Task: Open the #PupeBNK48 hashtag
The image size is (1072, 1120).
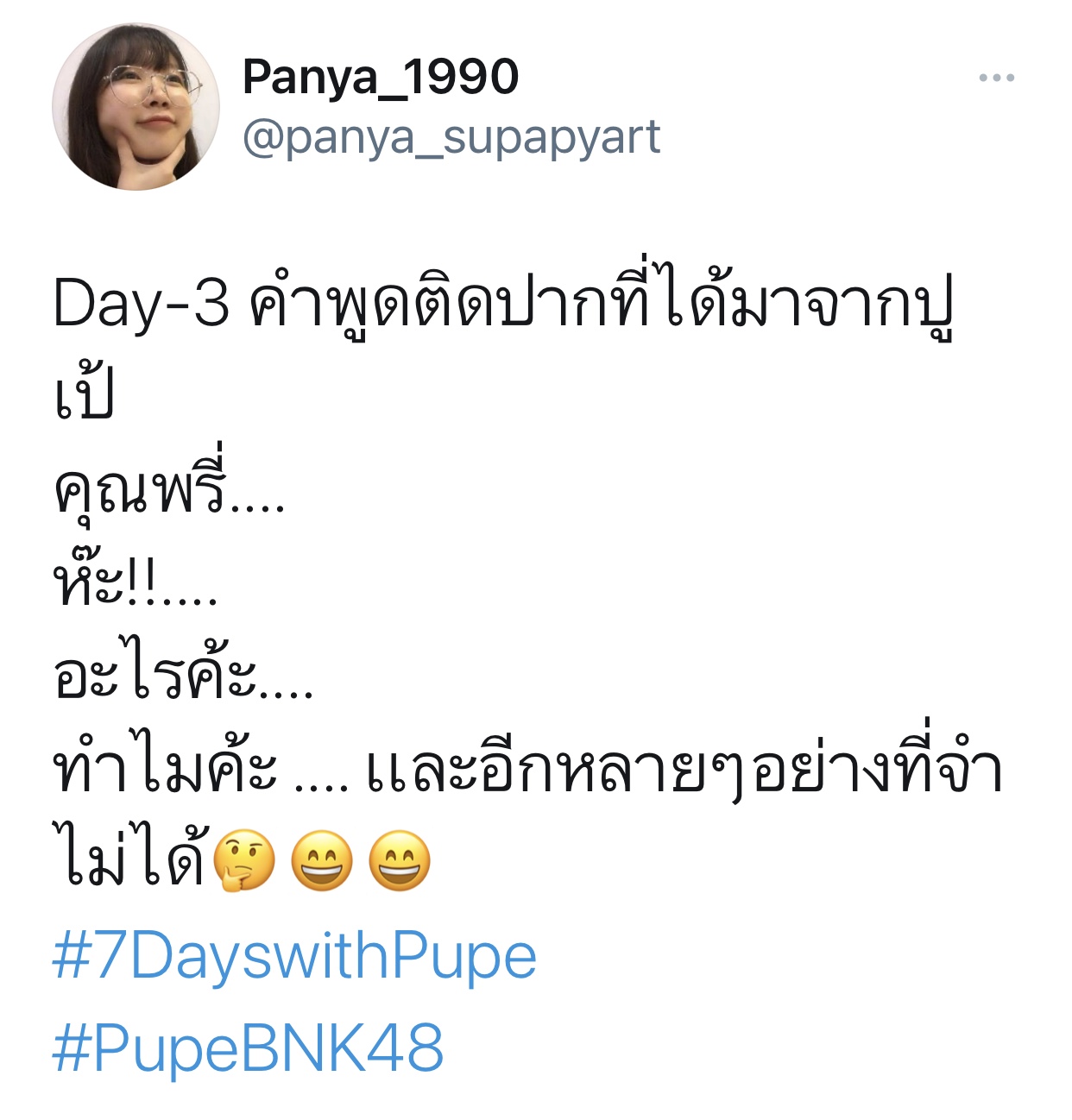Action: tap(248, 1048)
